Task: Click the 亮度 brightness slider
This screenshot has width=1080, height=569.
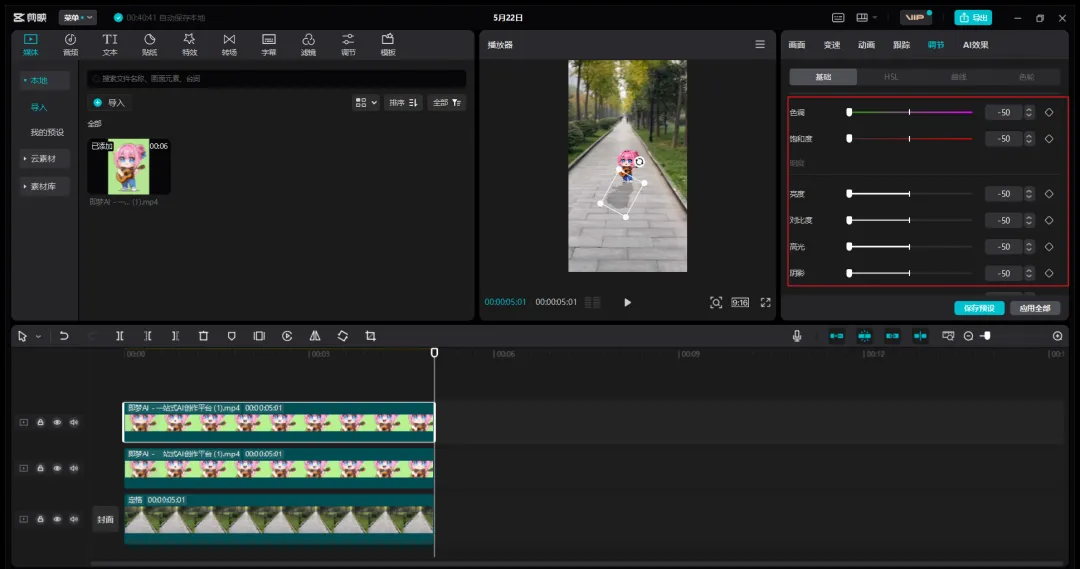Action: (910, 194)
